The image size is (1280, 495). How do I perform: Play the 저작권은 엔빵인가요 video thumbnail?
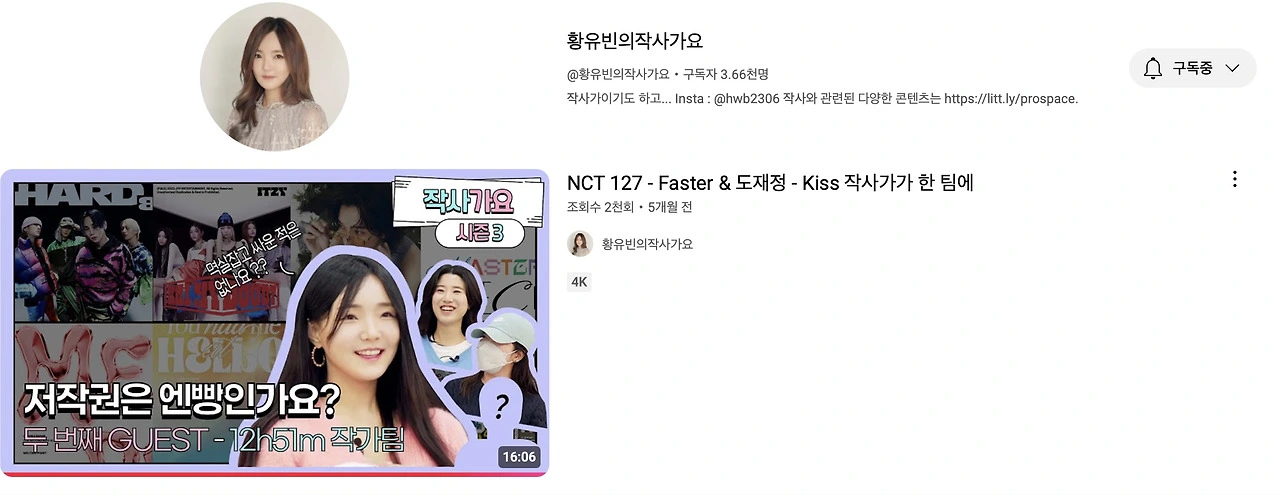(274, 322)
